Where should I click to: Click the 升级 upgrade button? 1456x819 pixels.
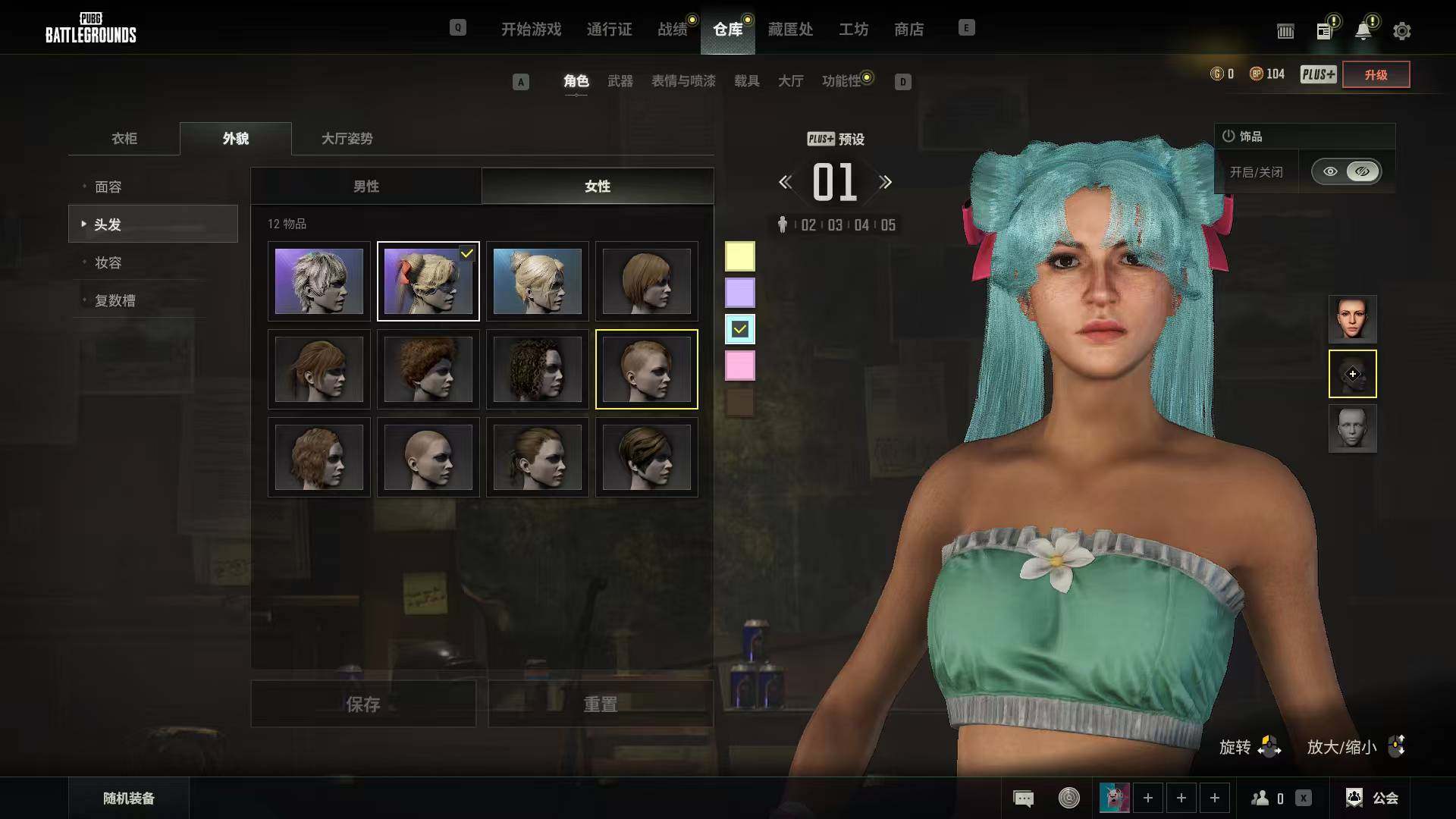click(1376, 74)
